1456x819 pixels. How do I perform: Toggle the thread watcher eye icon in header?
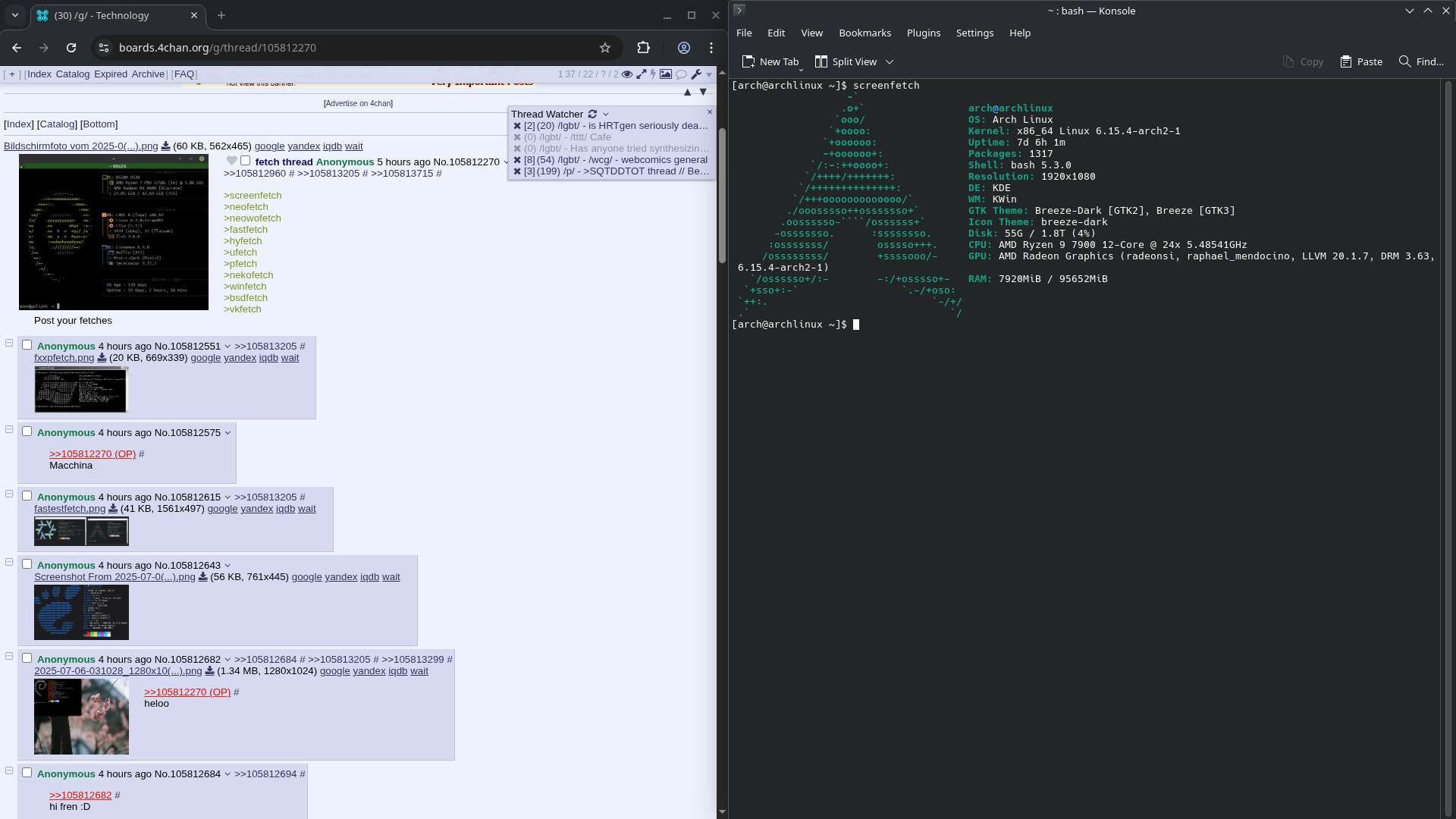pyautogui.click(x=627, y=74)
